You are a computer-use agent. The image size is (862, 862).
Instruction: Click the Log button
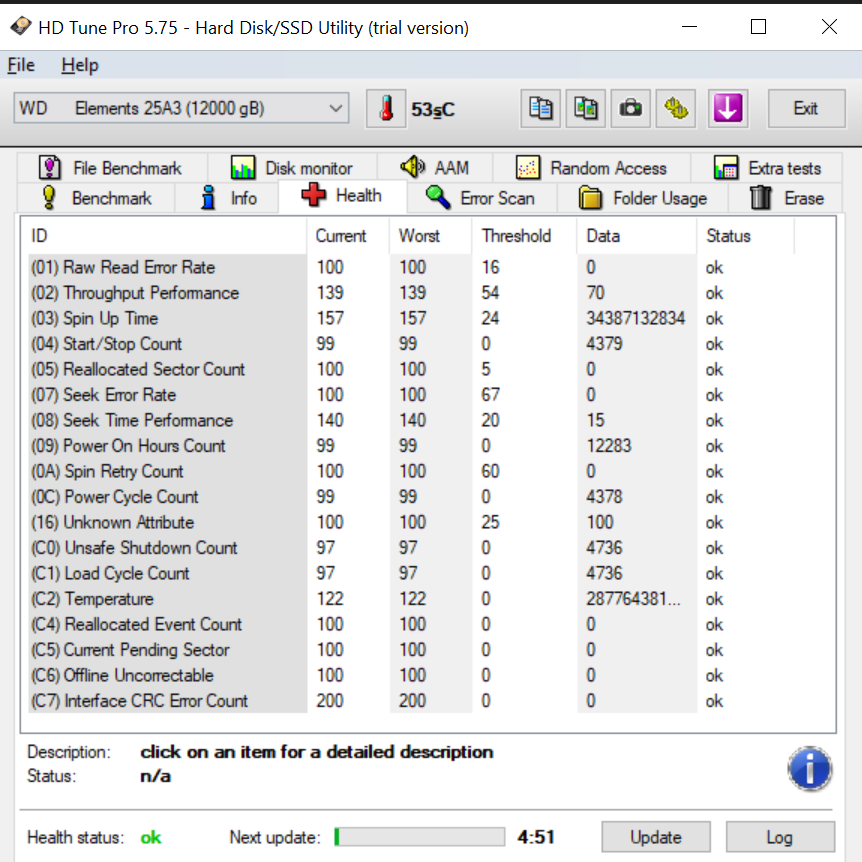(779, 837)
